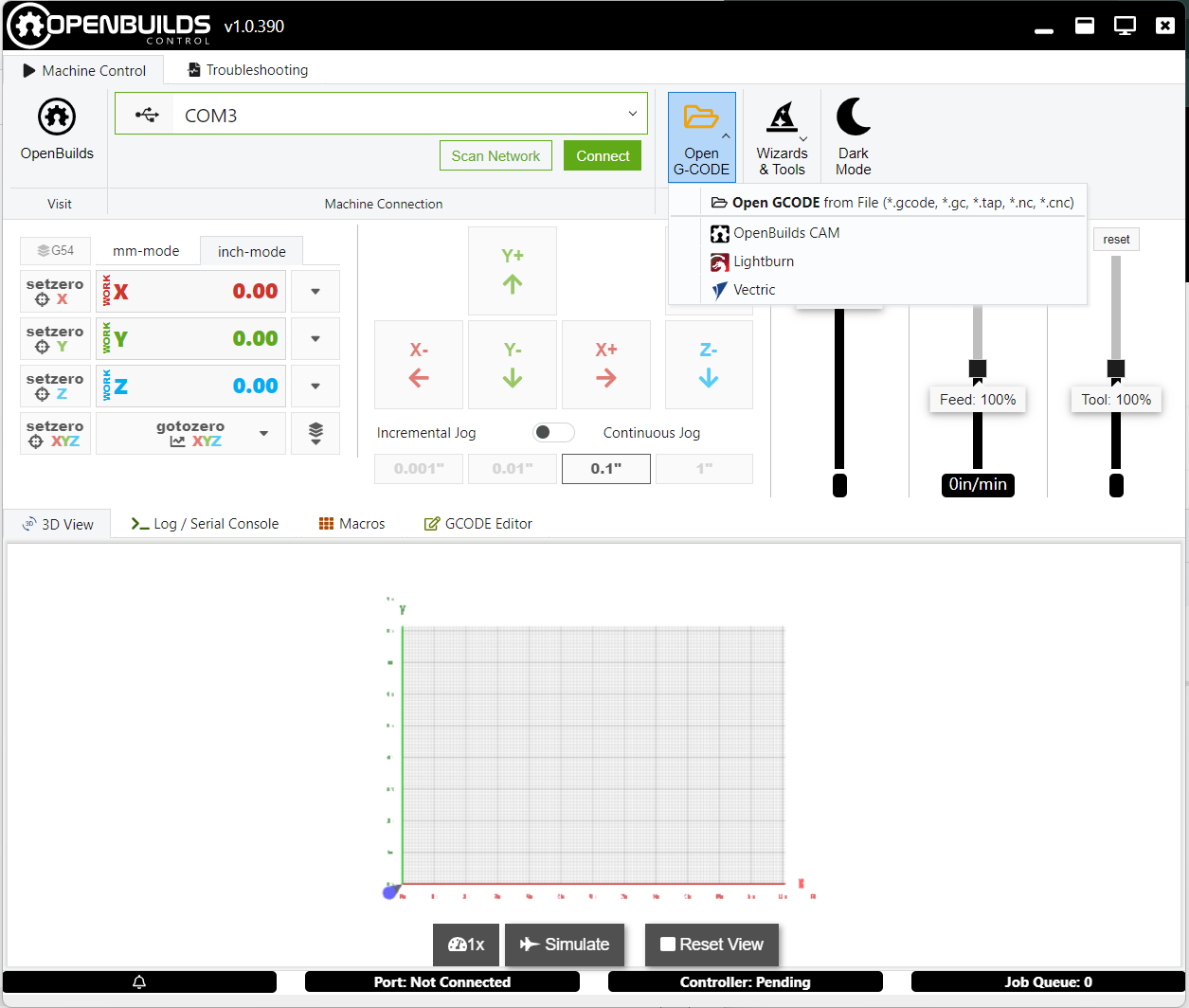Enable Dark Mode moon icon

(854, 117)
